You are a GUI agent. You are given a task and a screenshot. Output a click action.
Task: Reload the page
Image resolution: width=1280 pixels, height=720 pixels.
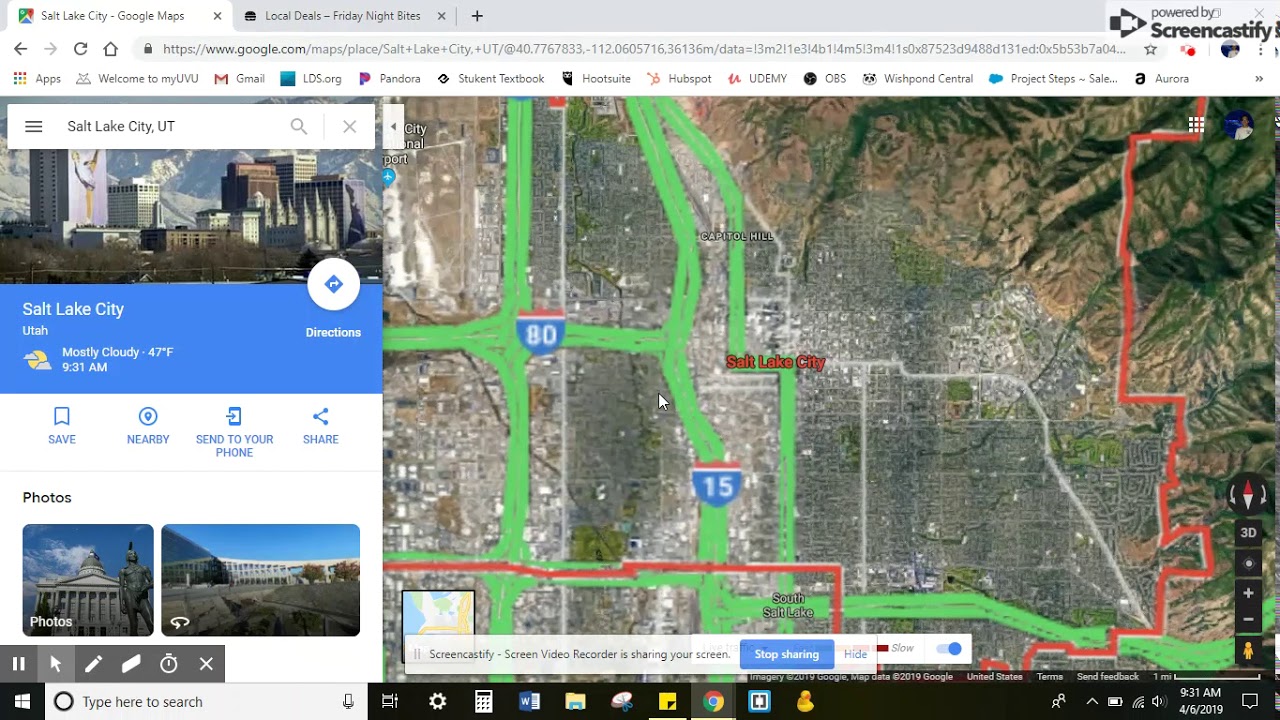[80, 49]
